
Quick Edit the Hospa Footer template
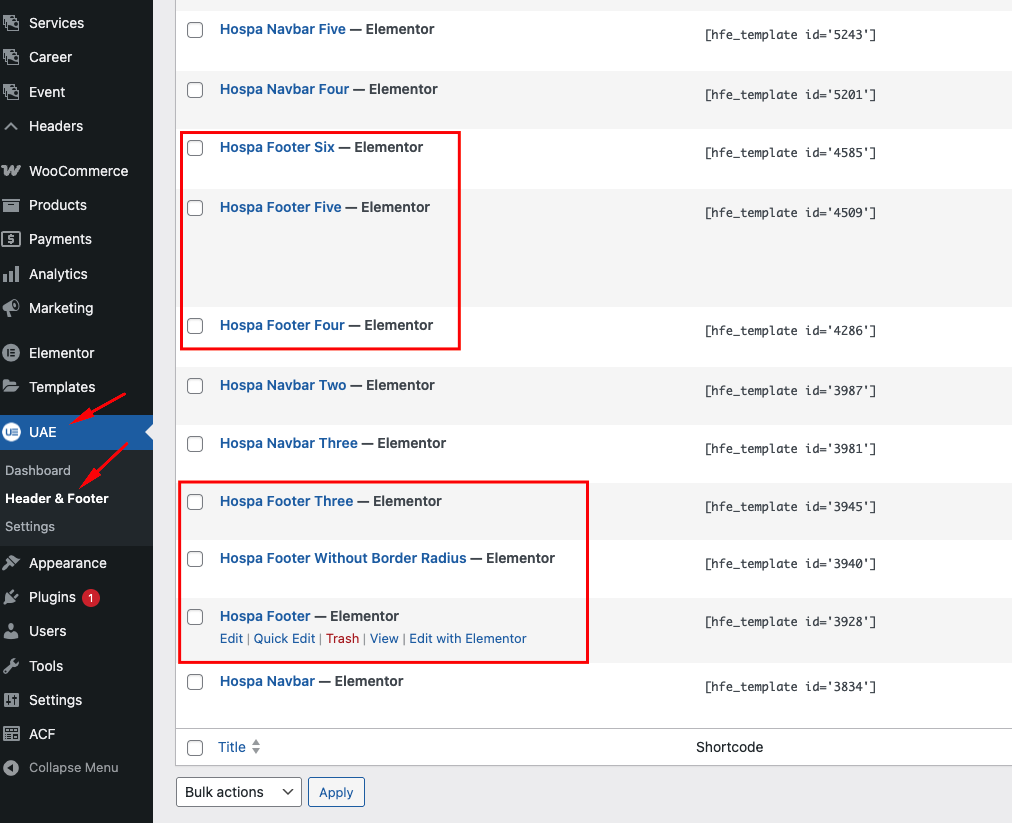point(284,638)
